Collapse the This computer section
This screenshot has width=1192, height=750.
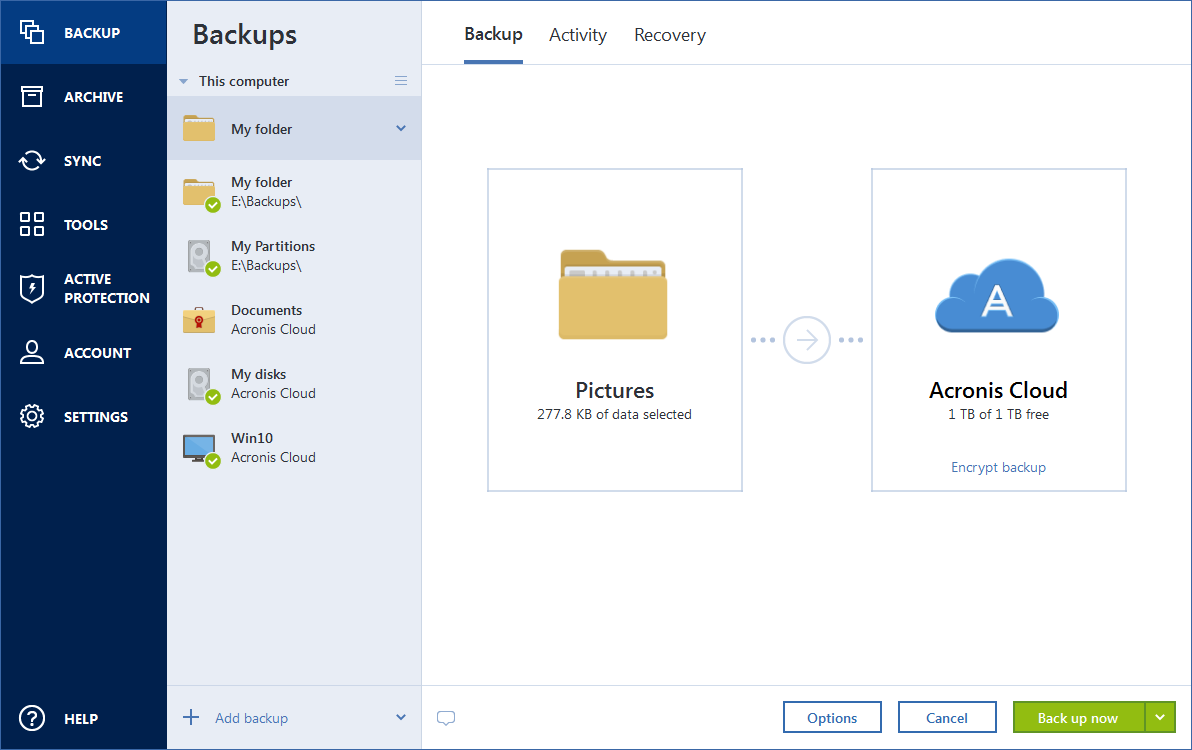pos(183,81)
